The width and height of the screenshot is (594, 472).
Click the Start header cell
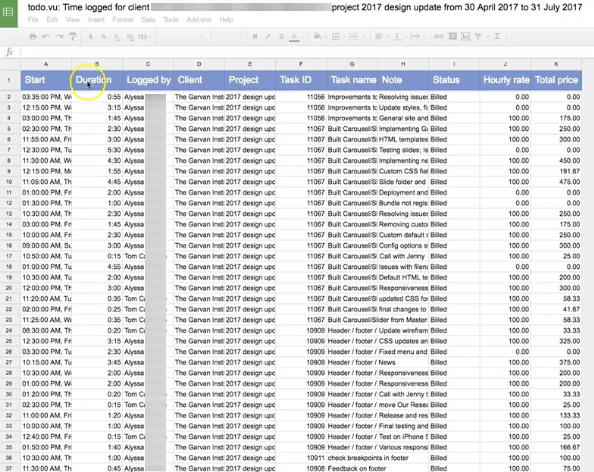point(46,80)
